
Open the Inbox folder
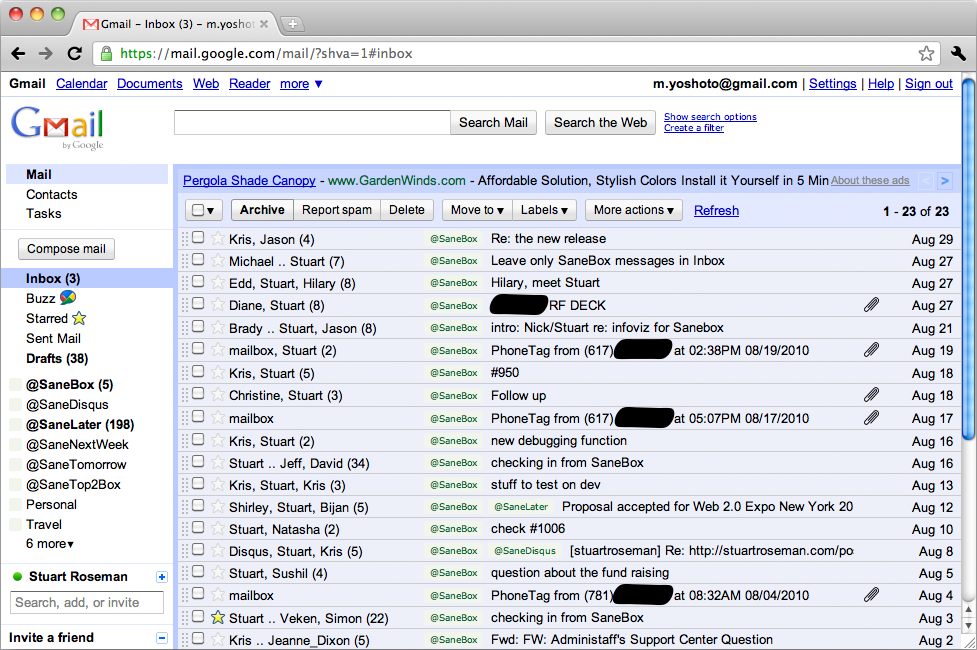tap(53, 279)
